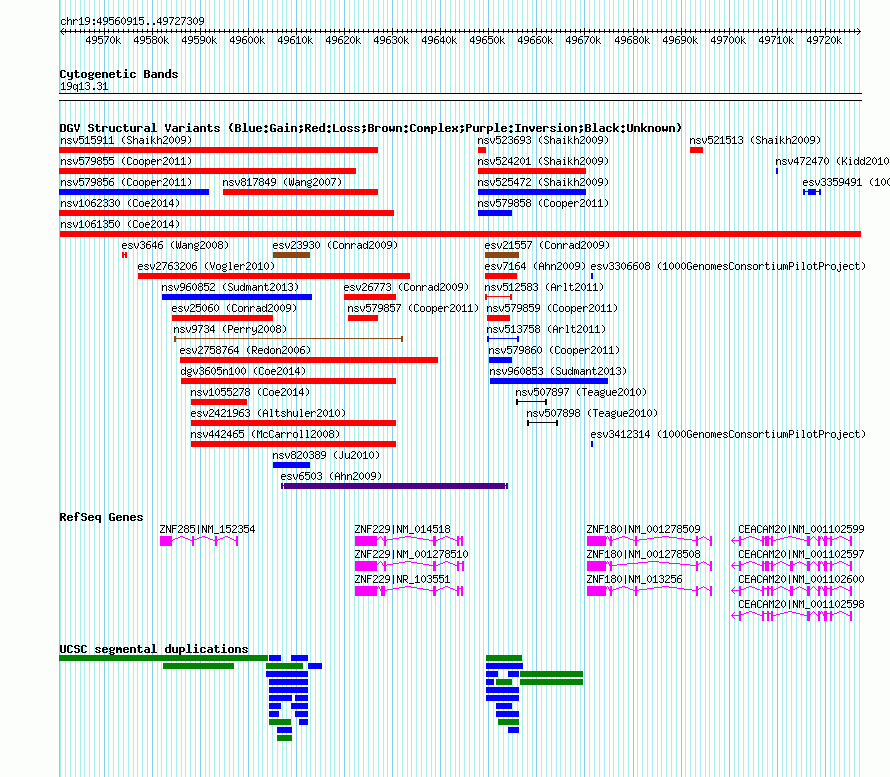Viewport: 890px width, 777px height.
Task: Click the nsv579857 (Cooper2011) label
Action: click(413, 308)
